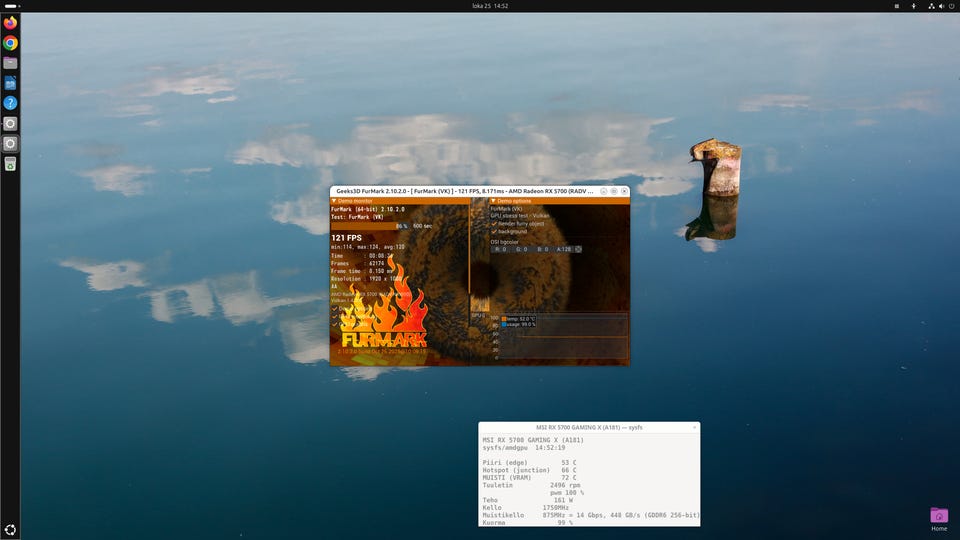
Task: Close the MSI RX 5700 sysfs window
Action: 694,427
